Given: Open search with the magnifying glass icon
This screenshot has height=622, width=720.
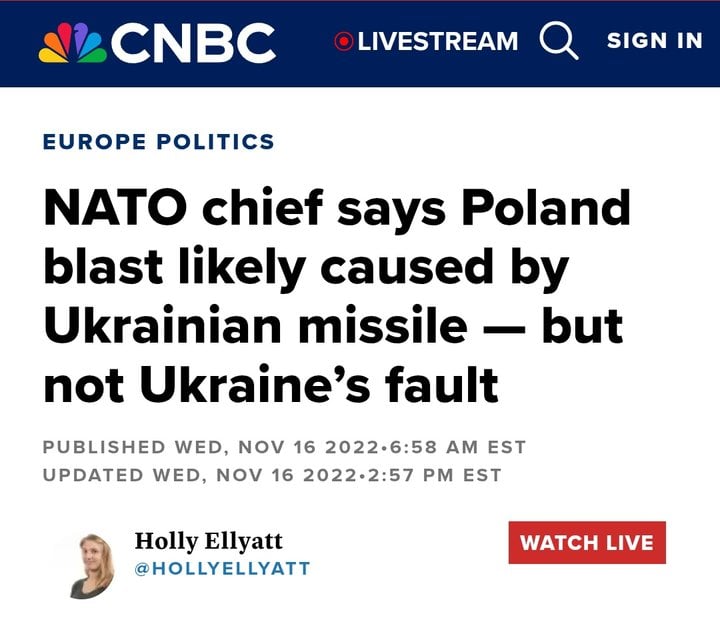Looking at the screenshot, I should 559,42.
